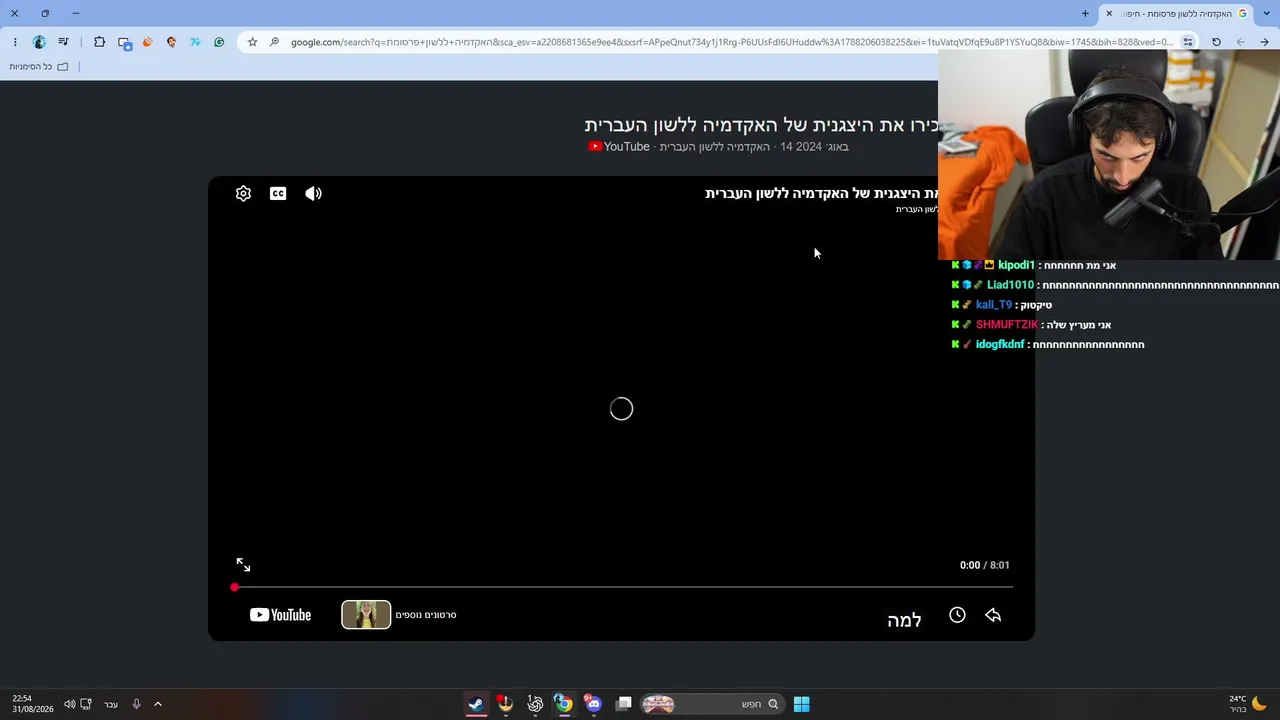This screenshot has width=1280, height=720.
Task: Open the media controls icon in the Chrome toolbar
Action: point(63,42)
